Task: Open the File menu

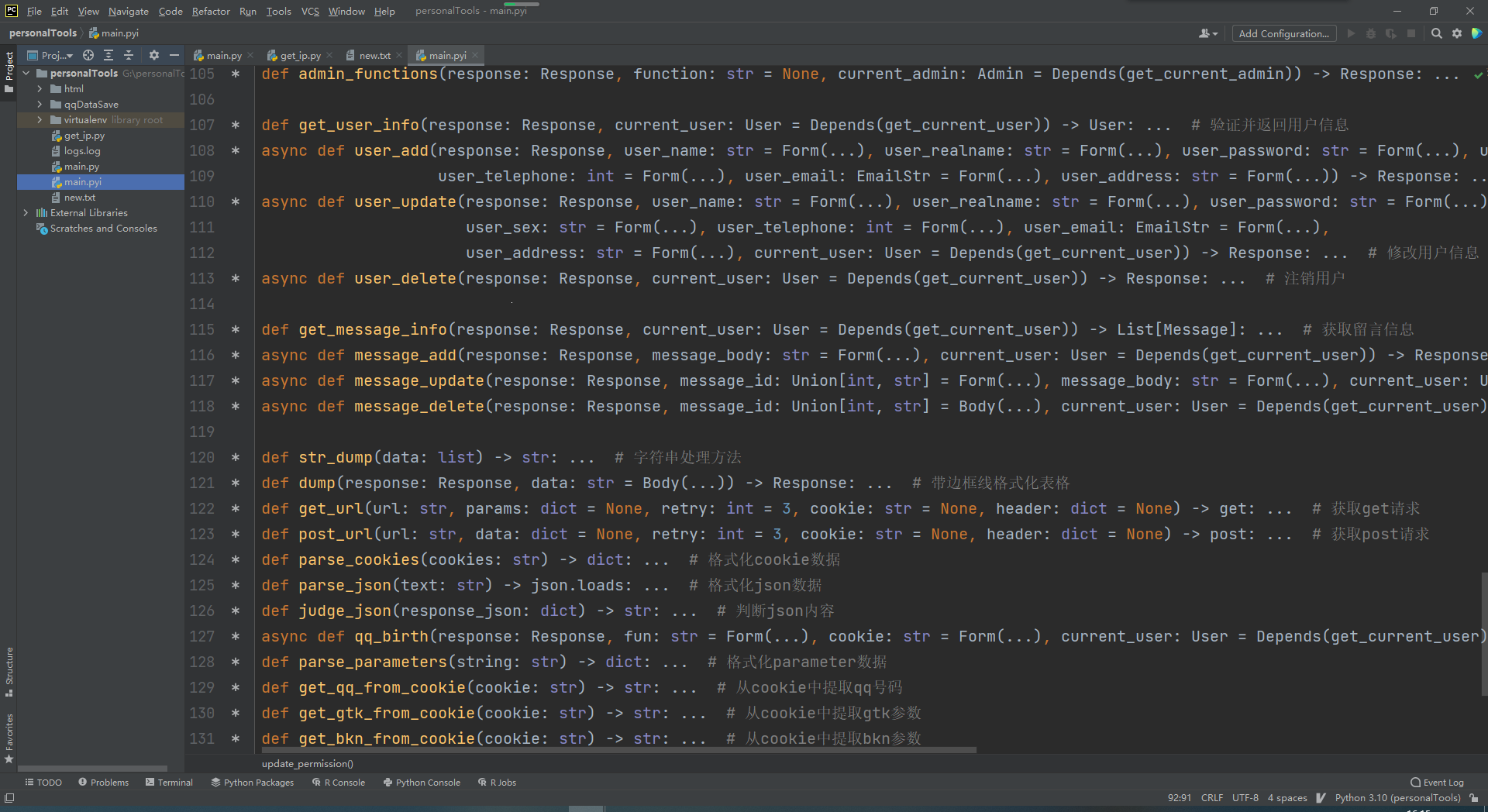Action: (34, 11)
